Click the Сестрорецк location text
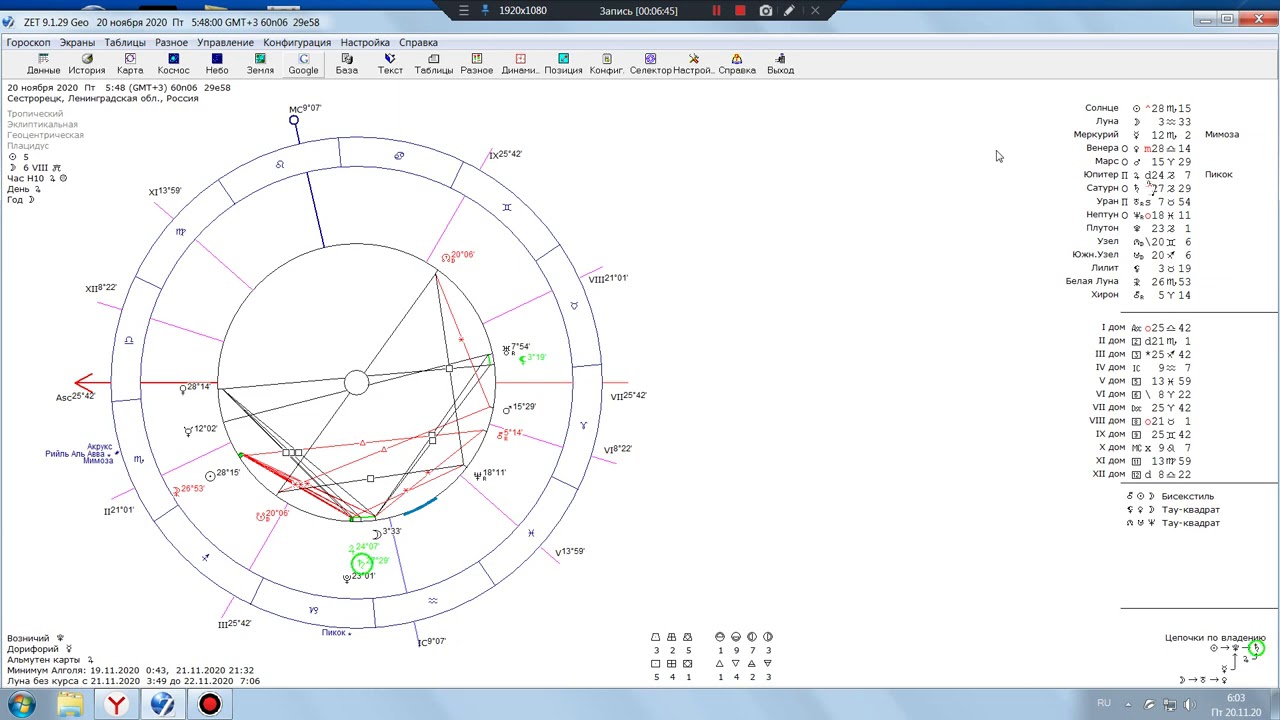 coord(103,98)
